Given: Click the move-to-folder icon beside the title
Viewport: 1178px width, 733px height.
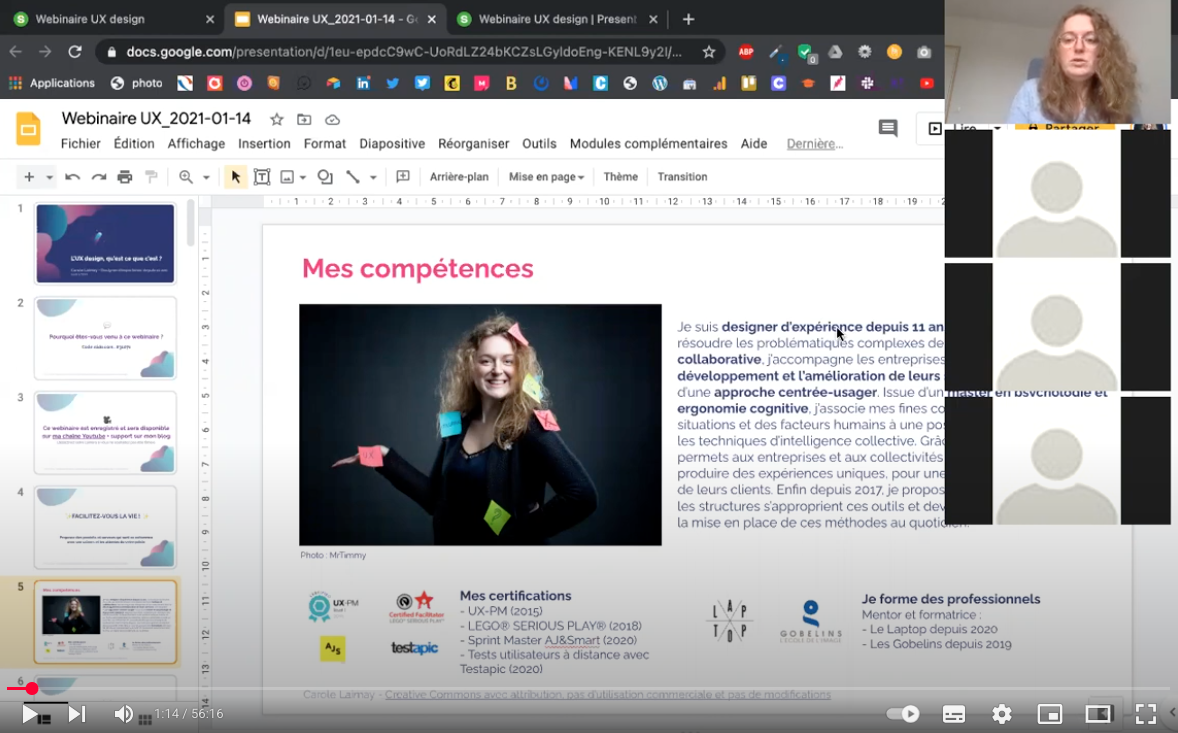Looking at the screenshot, I should (x=304, y=119).
